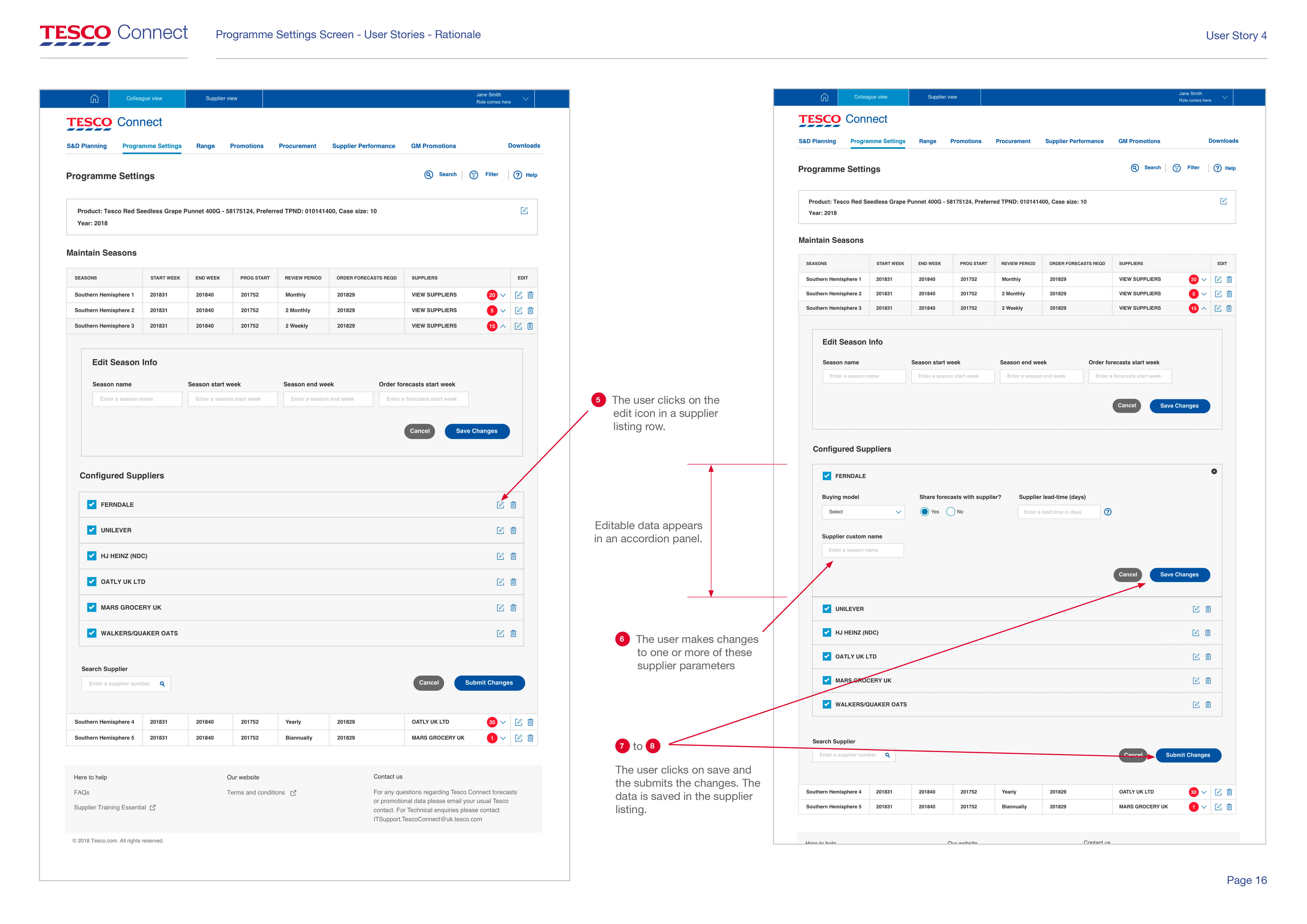This screenshot has width=1307, height=924.
Task: Expand the Southern Hemisphere 4 suppliers chevron, left screen
Action: [x=503, y=722]
